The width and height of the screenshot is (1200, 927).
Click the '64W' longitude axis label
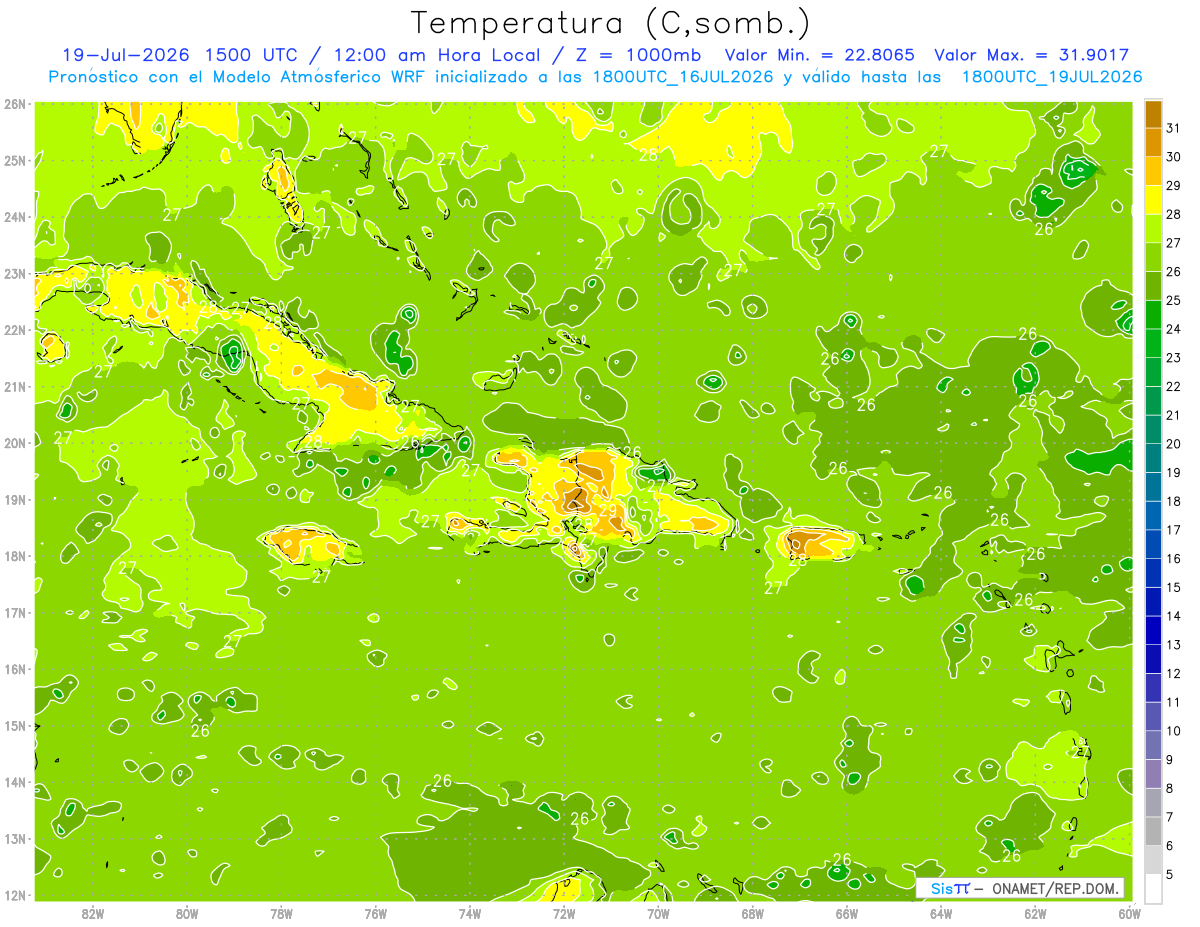point(940,912)
